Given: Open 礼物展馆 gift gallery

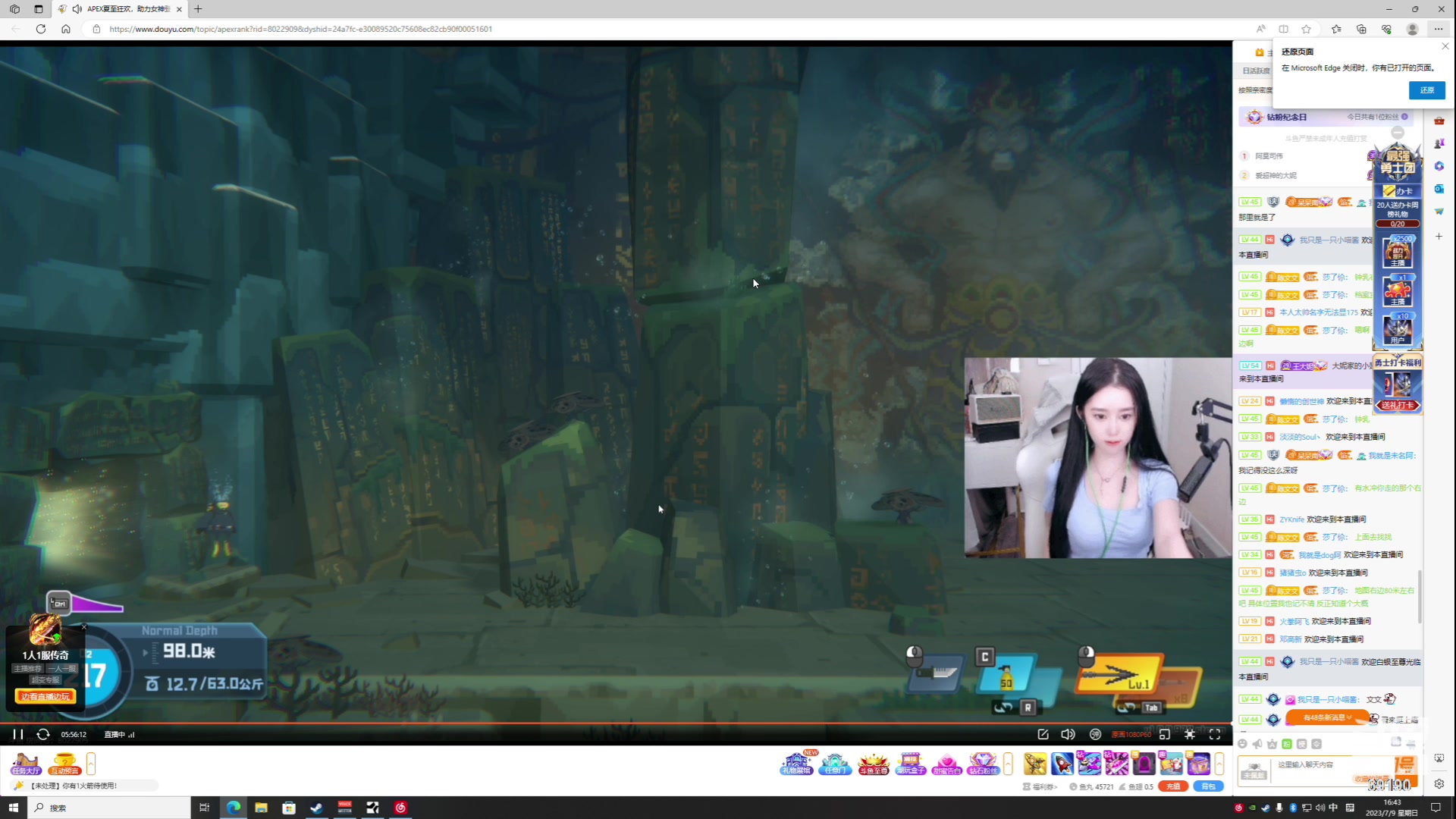Looking at the screenshot, I should (x=796, y=764).
